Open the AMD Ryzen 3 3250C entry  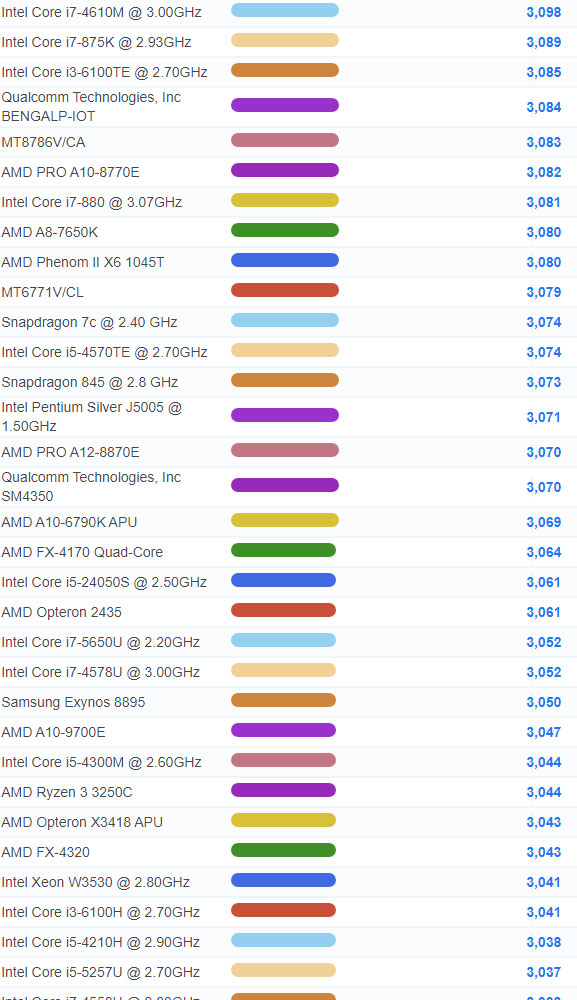pyautogui.click(x=67, y=792)
